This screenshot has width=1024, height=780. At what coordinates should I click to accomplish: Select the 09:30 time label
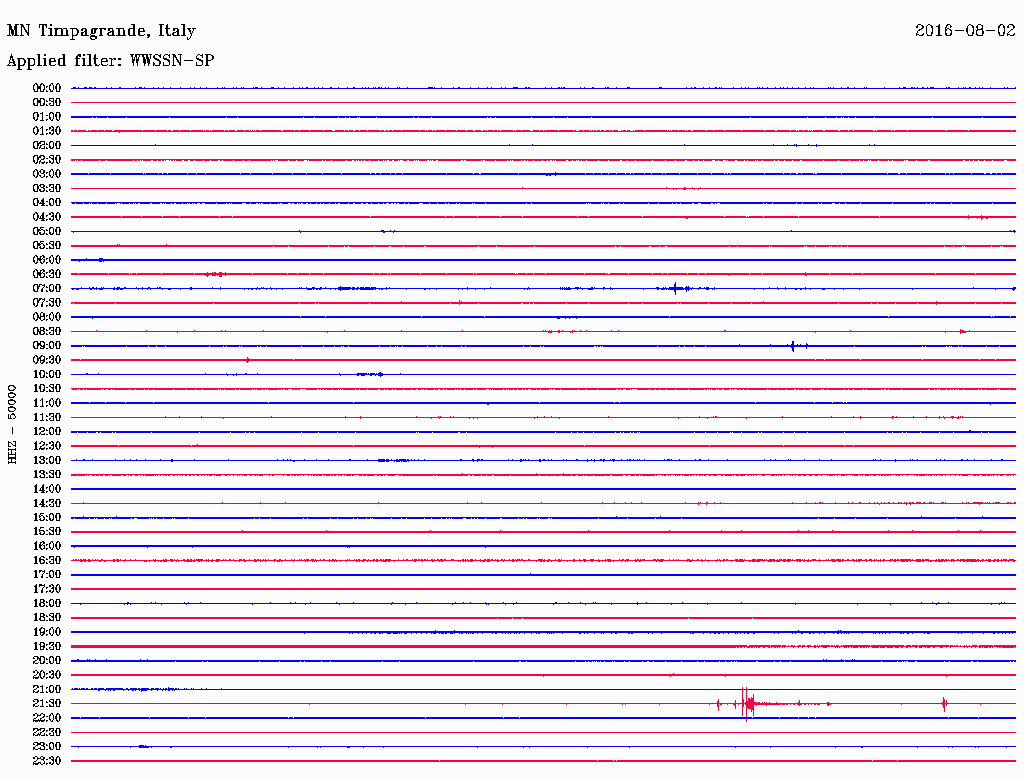(47, 360)
